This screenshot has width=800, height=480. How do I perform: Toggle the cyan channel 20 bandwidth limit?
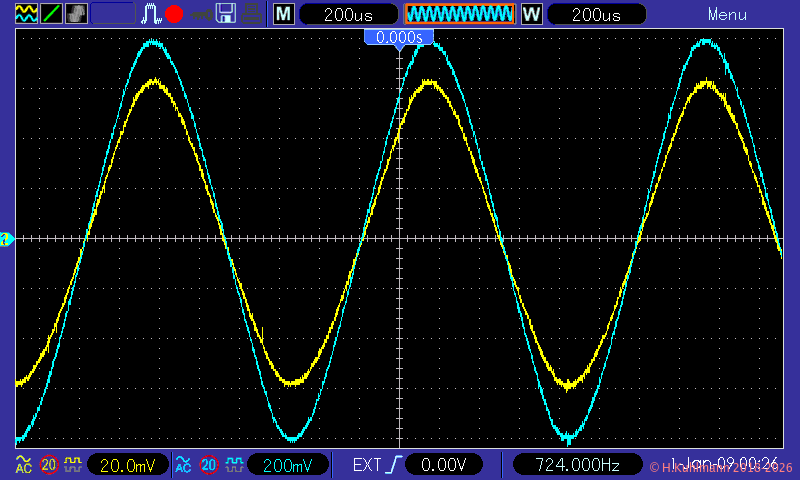pyautogui.click(x=208, y=465)
